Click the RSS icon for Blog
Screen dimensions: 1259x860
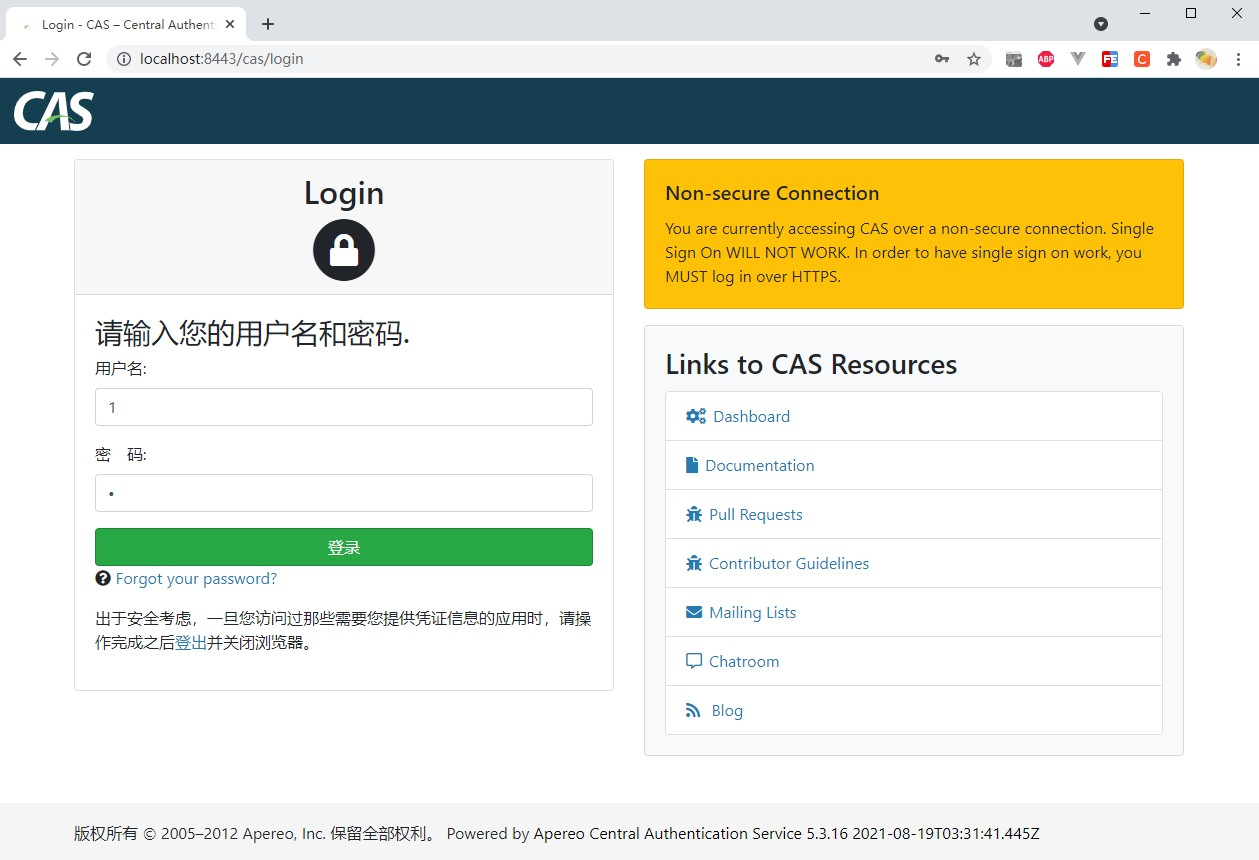pyautogui.click(x=693, y=710)
